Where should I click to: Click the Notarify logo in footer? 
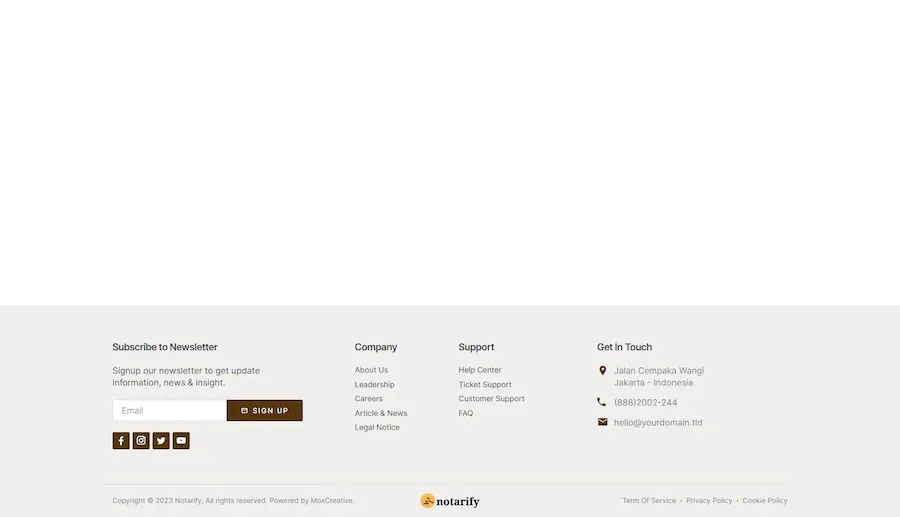coord(450,501)
